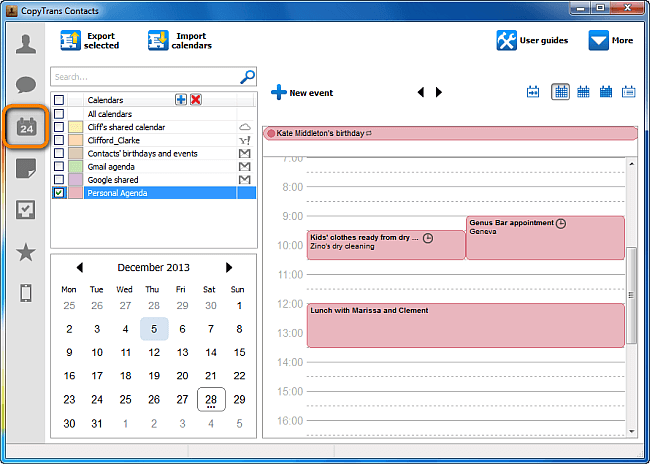Go to next month in mini calendar

pos(229,268)
